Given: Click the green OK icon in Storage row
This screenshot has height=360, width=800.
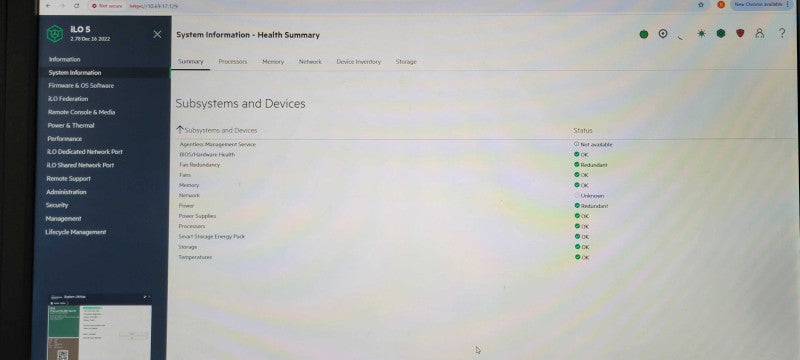Looking at the screenshot, I should [578, 247].
